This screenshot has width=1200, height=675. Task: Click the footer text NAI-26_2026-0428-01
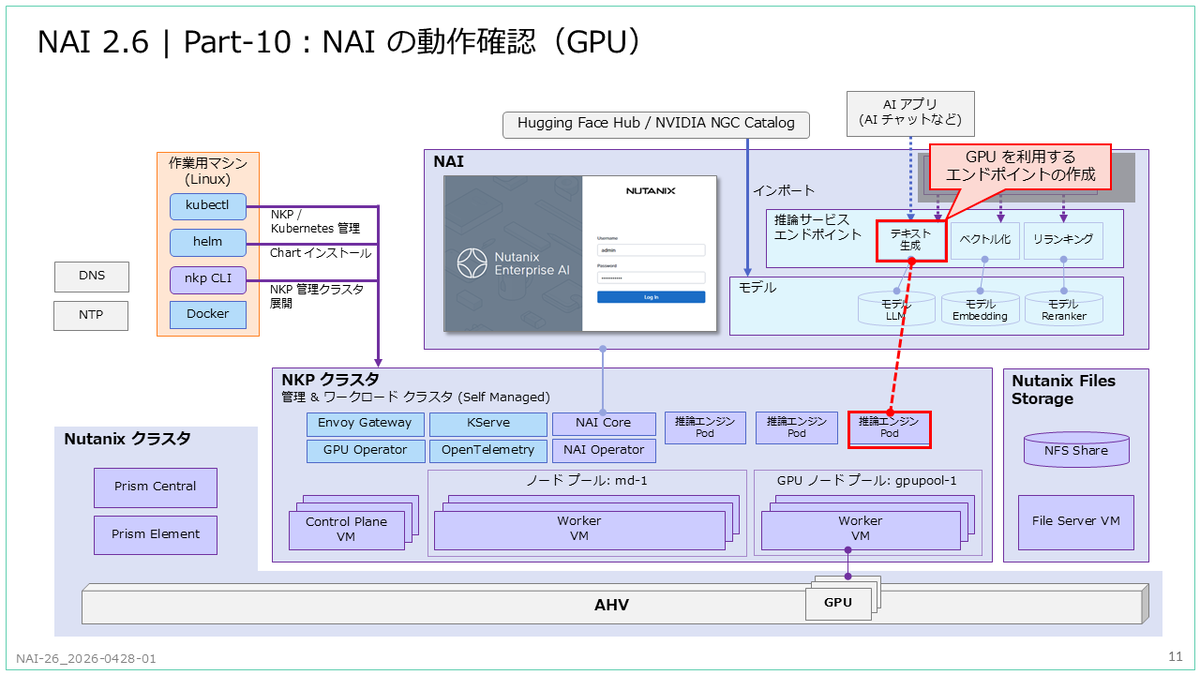click(86, 659)
